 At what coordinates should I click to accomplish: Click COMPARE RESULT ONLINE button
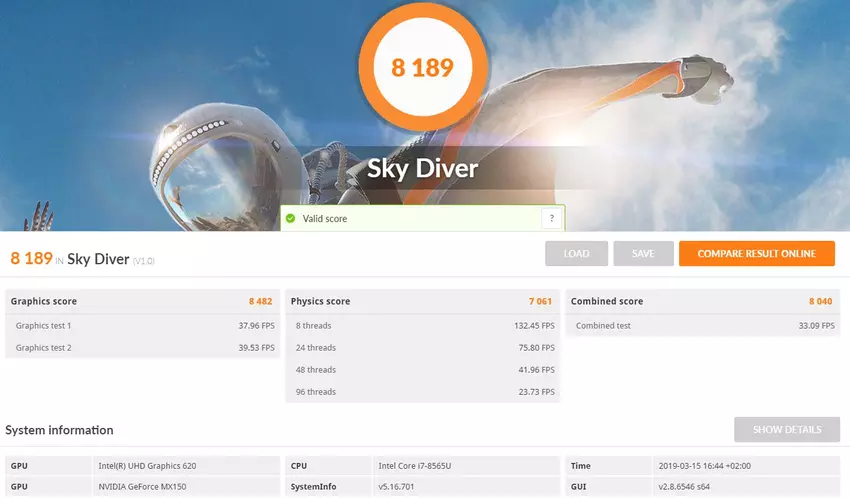tap(756, 254)
